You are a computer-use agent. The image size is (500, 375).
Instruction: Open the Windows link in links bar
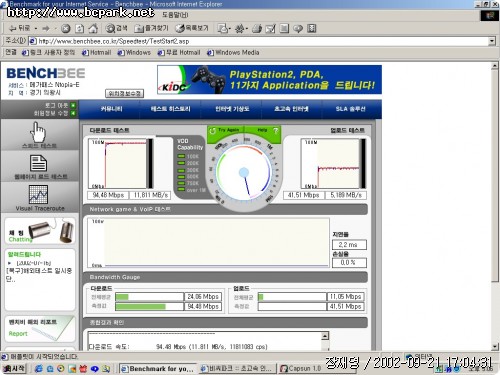(134, 53)
